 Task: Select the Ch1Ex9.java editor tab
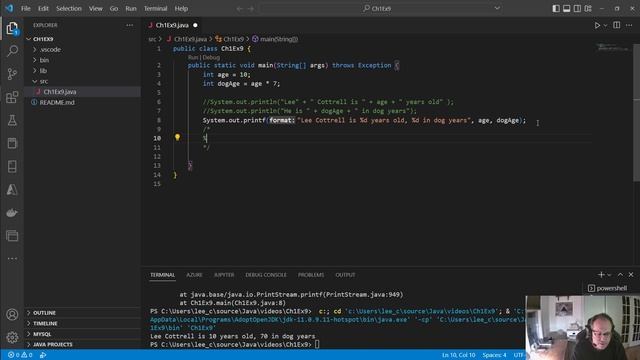pos(173,25)
